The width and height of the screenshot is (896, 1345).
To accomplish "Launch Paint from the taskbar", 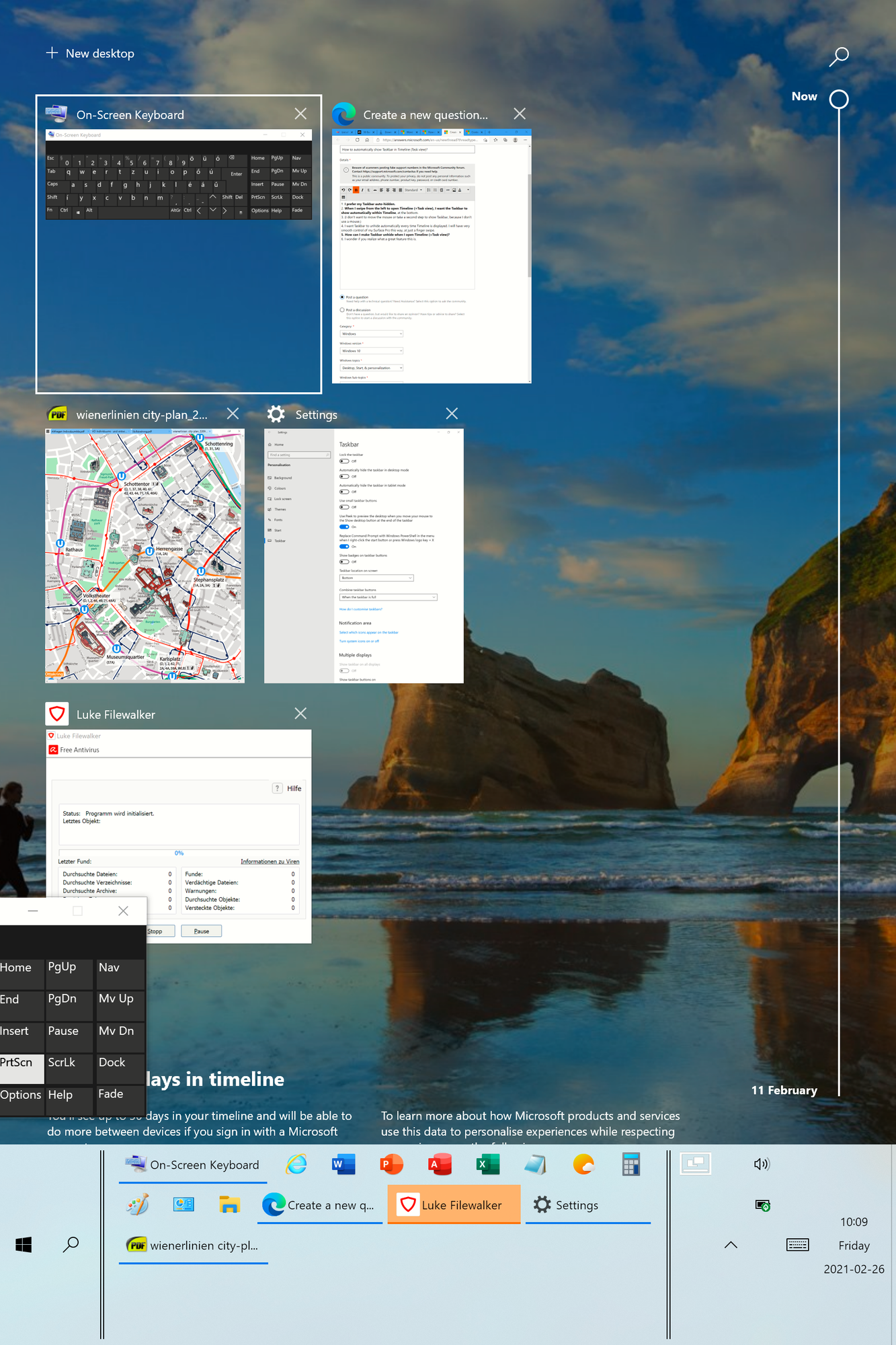I will 138,1204.
